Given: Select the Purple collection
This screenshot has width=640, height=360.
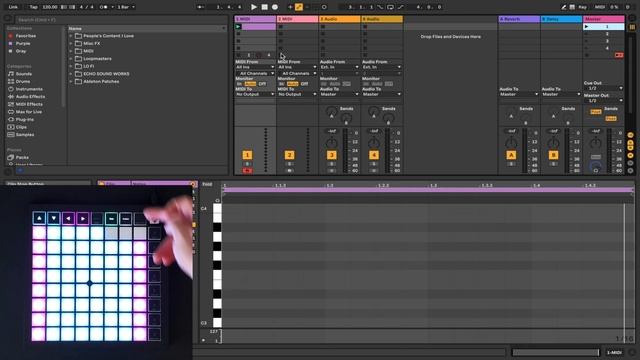Looking at the screenshot, I should [23, 43].
